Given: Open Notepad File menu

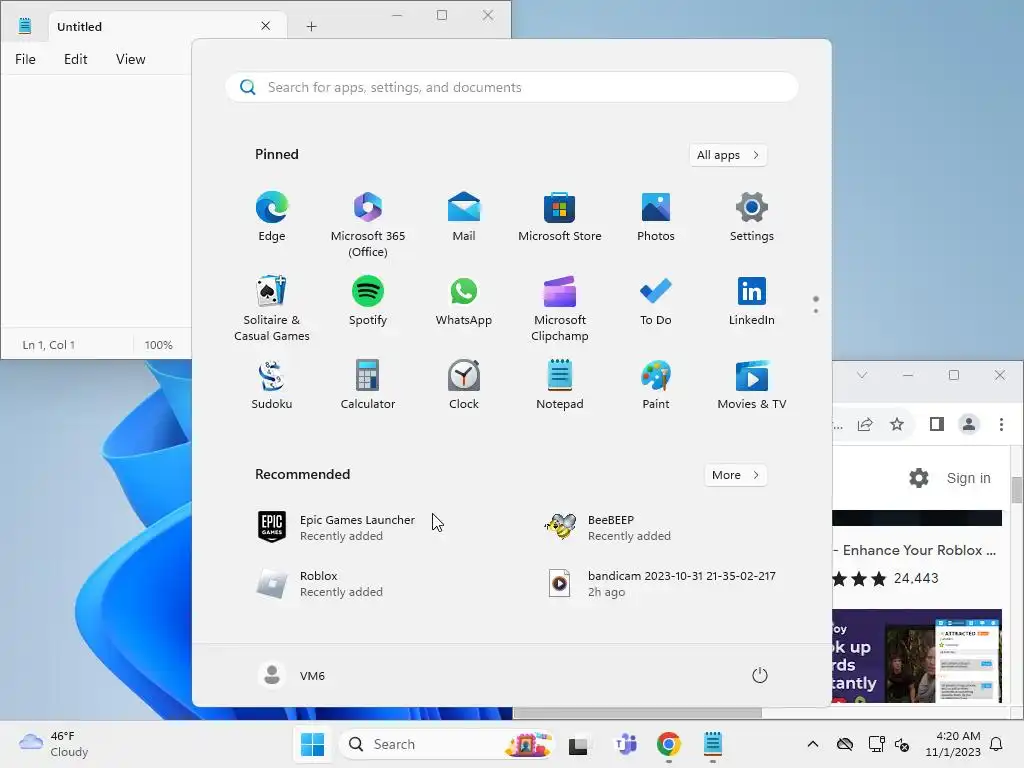Looking at the screenshot, I should pyautogui.click(x=25, y=59).
